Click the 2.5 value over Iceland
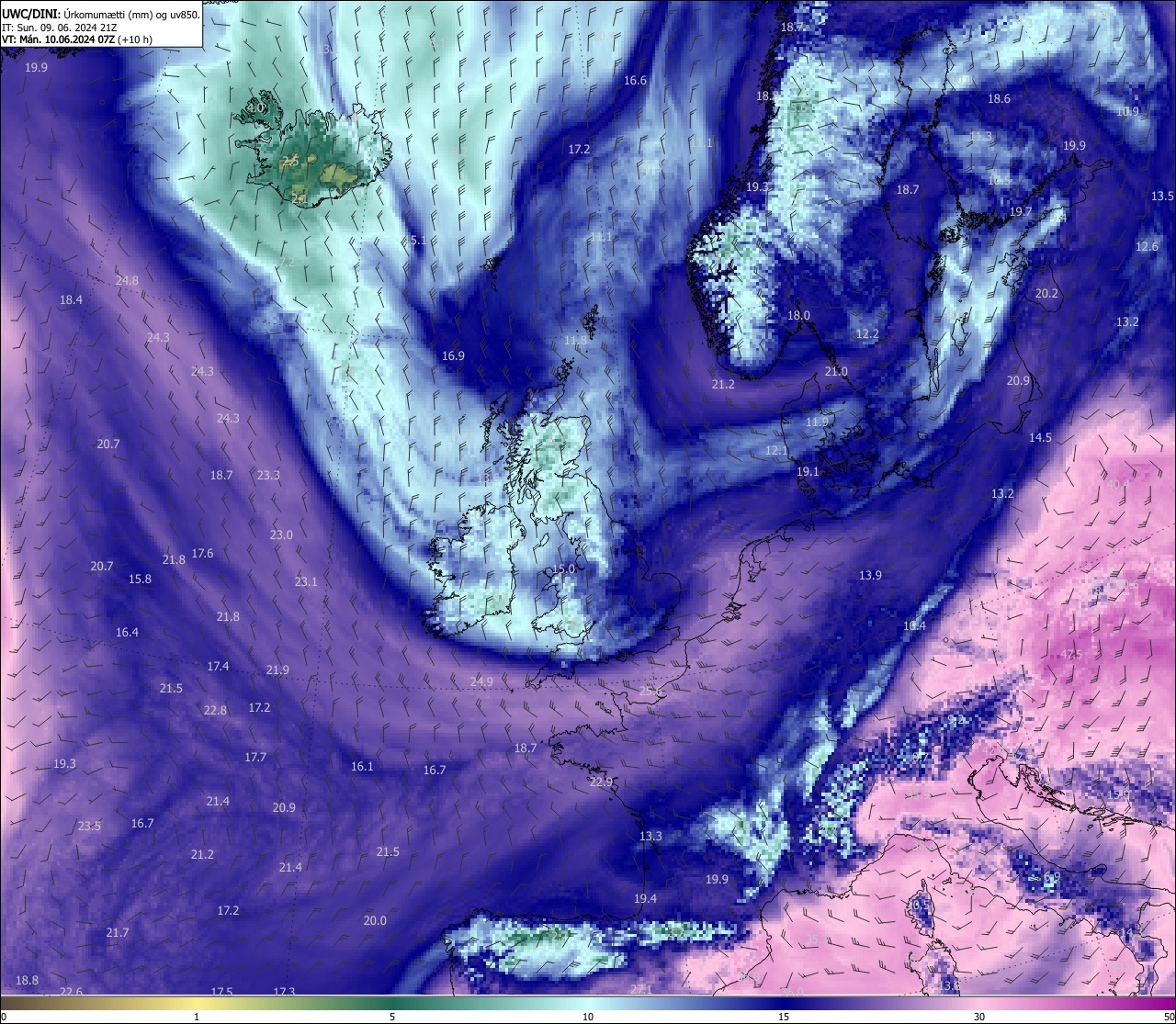Screen dimensions: 1176x1024 coord(290,162)
